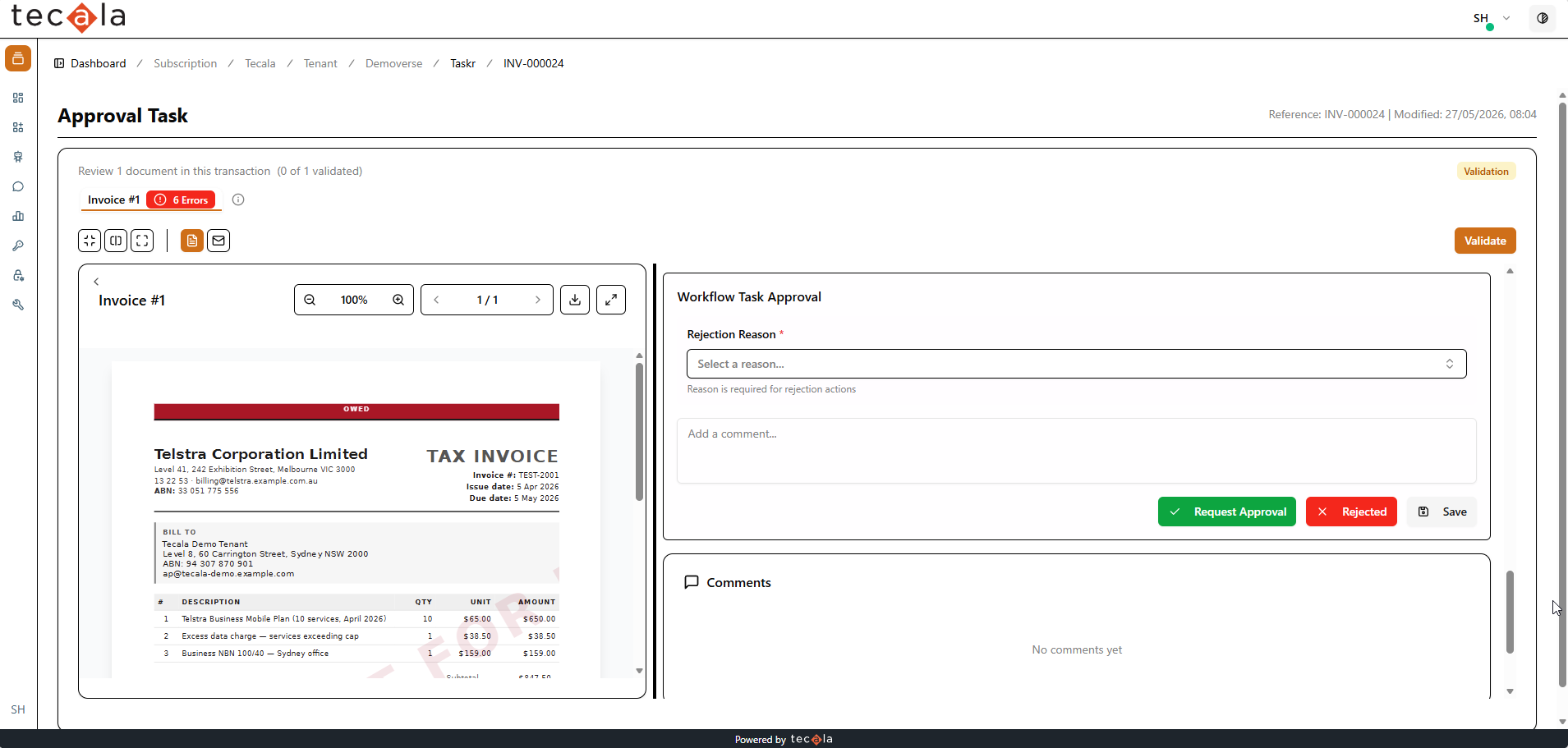Go to Taskr breadcrumb
Screen dimensions: 1568x748
(x=463, y=63)
